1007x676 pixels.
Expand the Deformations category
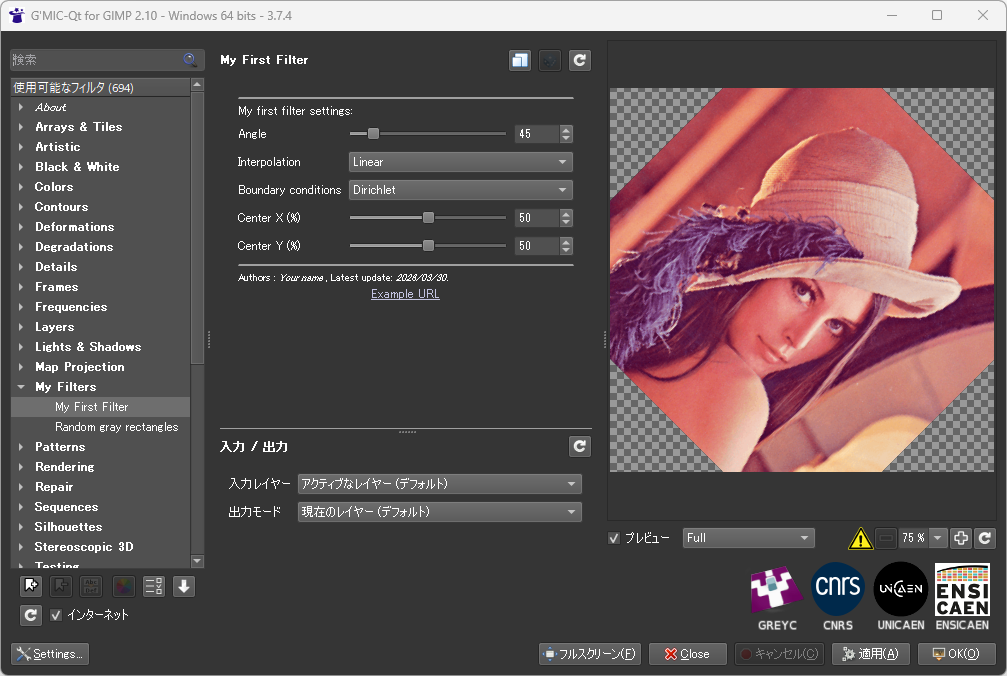[21, 227]
